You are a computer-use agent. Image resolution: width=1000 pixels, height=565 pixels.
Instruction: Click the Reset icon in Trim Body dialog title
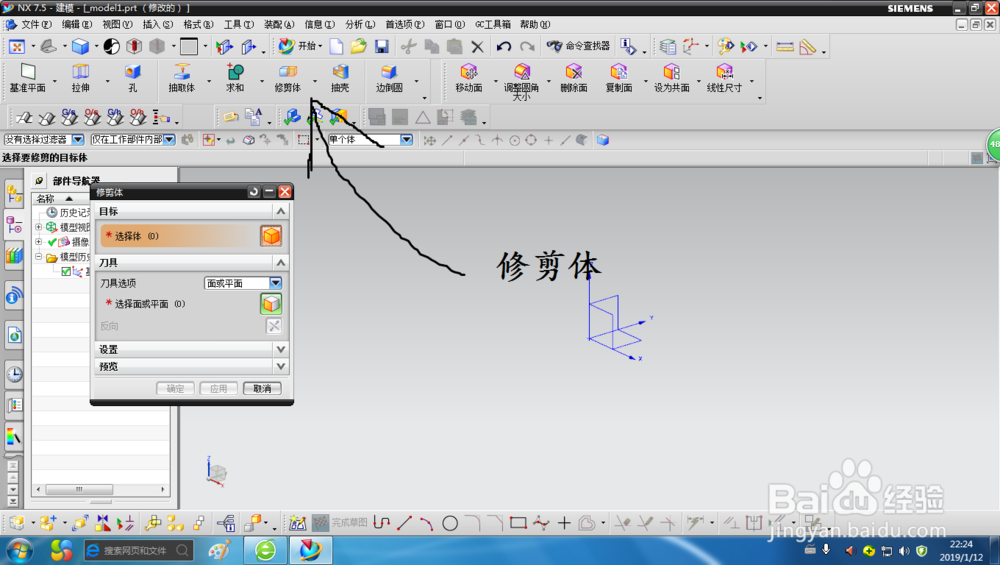(254, 192)
